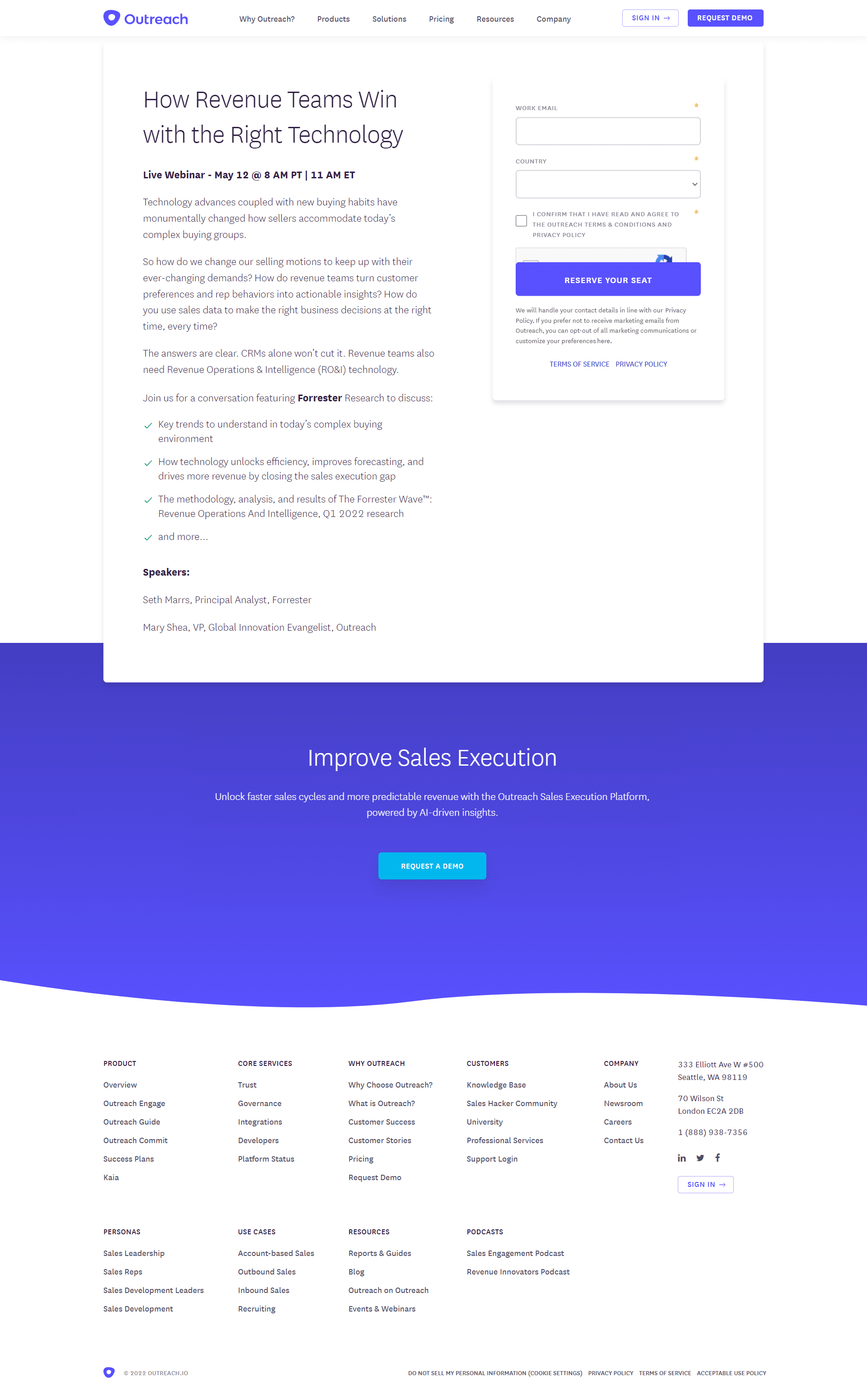Open the Products navigation dropdown
This screenshot has width=867, height=1400.
332,18
